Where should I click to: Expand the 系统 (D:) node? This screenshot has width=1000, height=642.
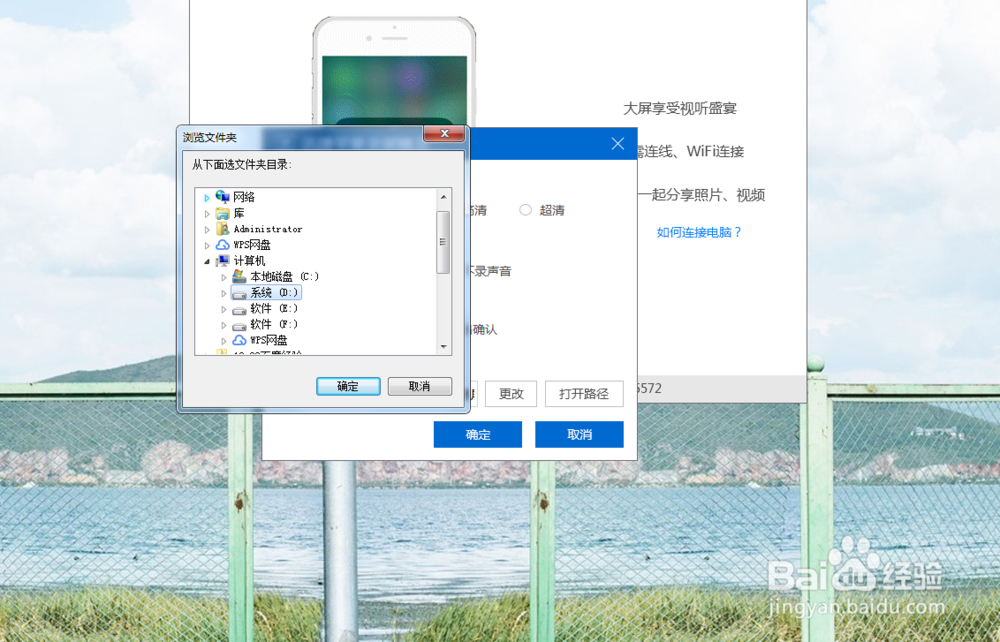tap(224, 293)
